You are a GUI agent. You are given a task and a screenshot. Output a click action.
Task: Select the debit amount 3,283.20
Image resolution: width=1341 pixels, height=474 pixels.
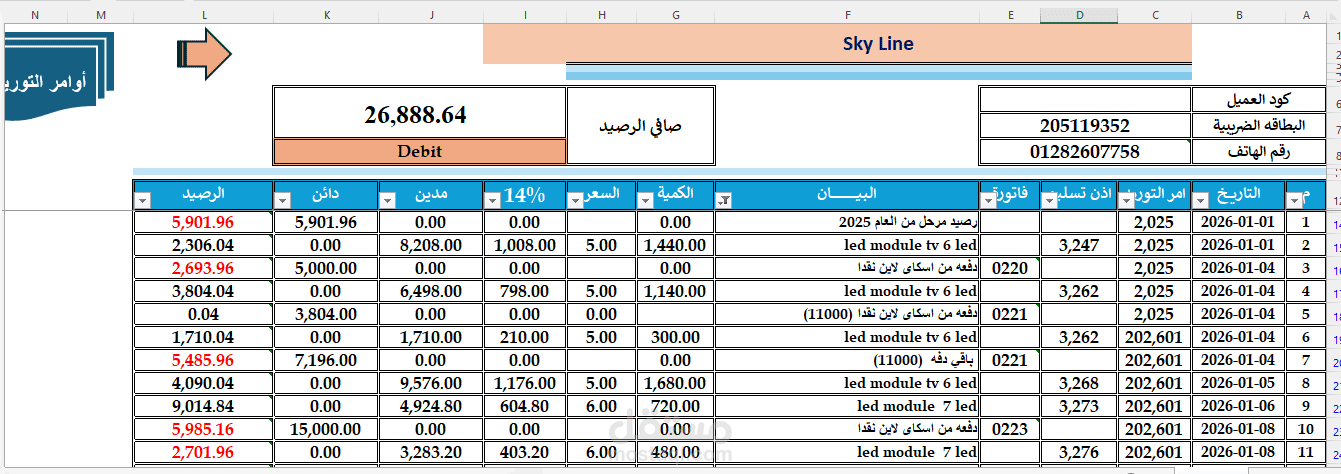tap(431, 452)
